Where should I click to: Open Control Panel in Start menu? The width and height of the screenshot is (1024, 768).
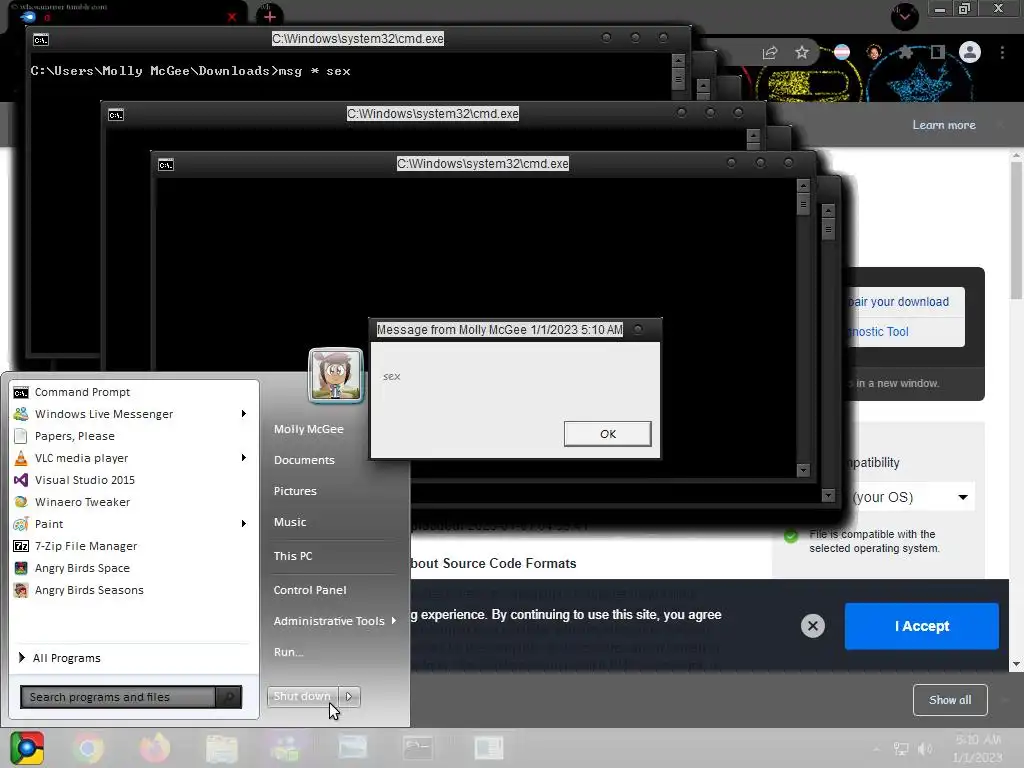[x=310, y=590]
